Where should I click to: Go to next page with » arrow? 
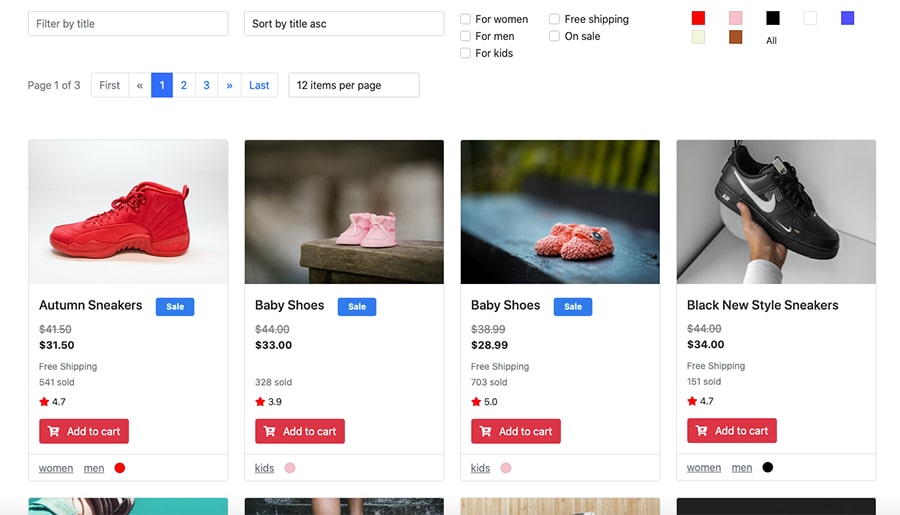coord(229,85)
